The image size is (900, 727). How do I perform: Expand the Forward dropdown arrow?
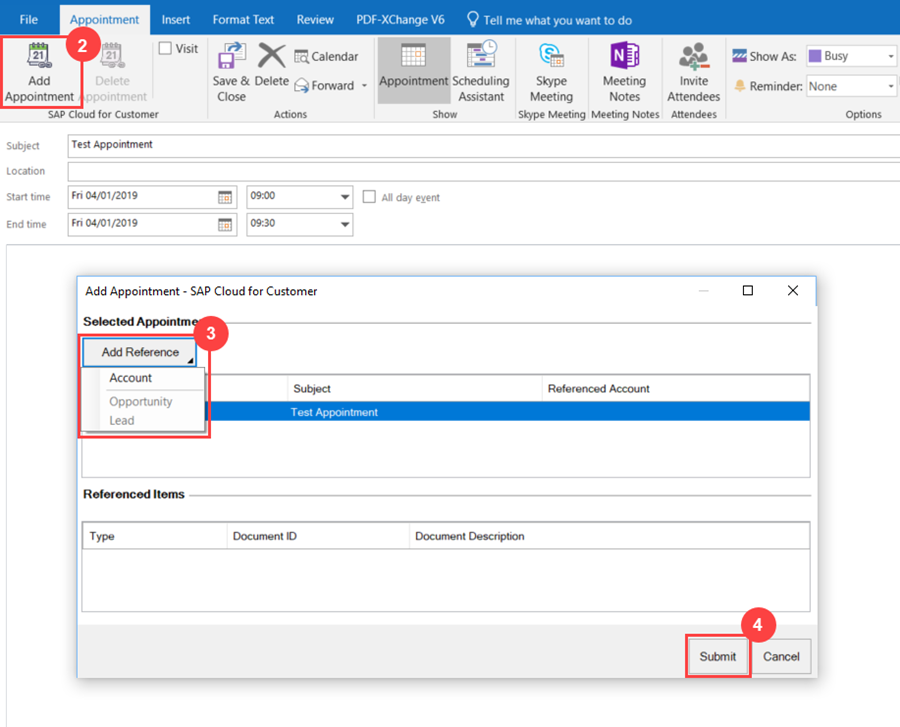(364, 86)
